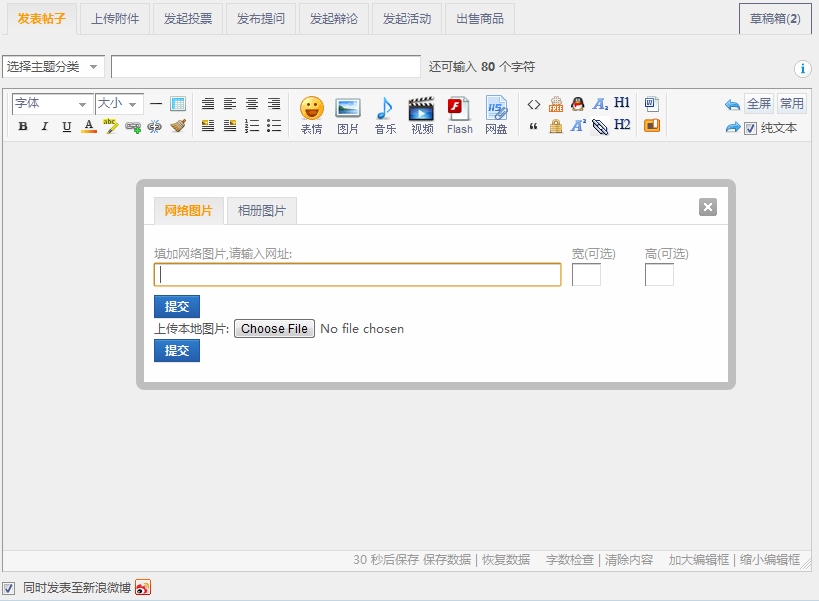Viewport: 819px width, 601px height.
Task: Click the image URL input field
Action: [357, 275]
